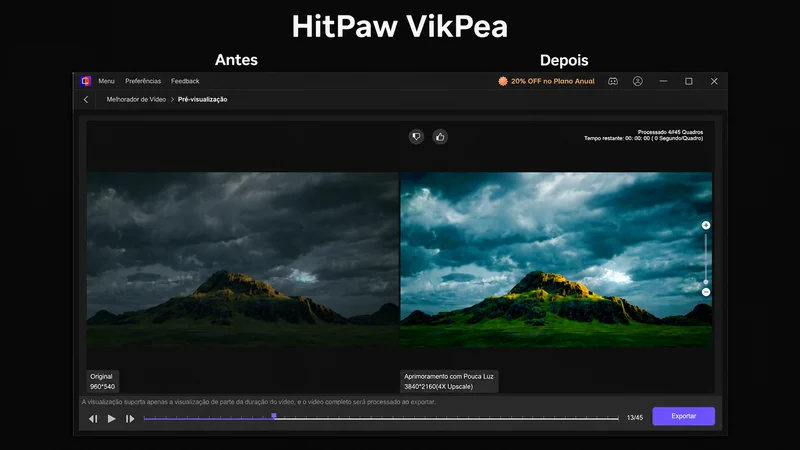Click the 13/45 frame counter

tap(635, 418)
